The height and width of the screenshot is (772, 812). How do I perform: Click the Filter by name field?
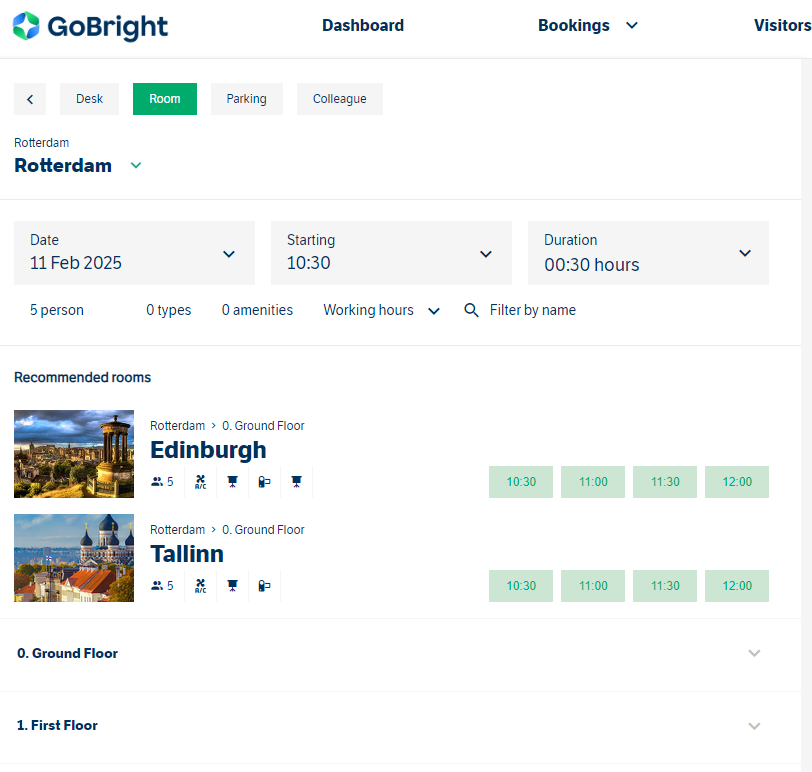(x=533, y=310)
